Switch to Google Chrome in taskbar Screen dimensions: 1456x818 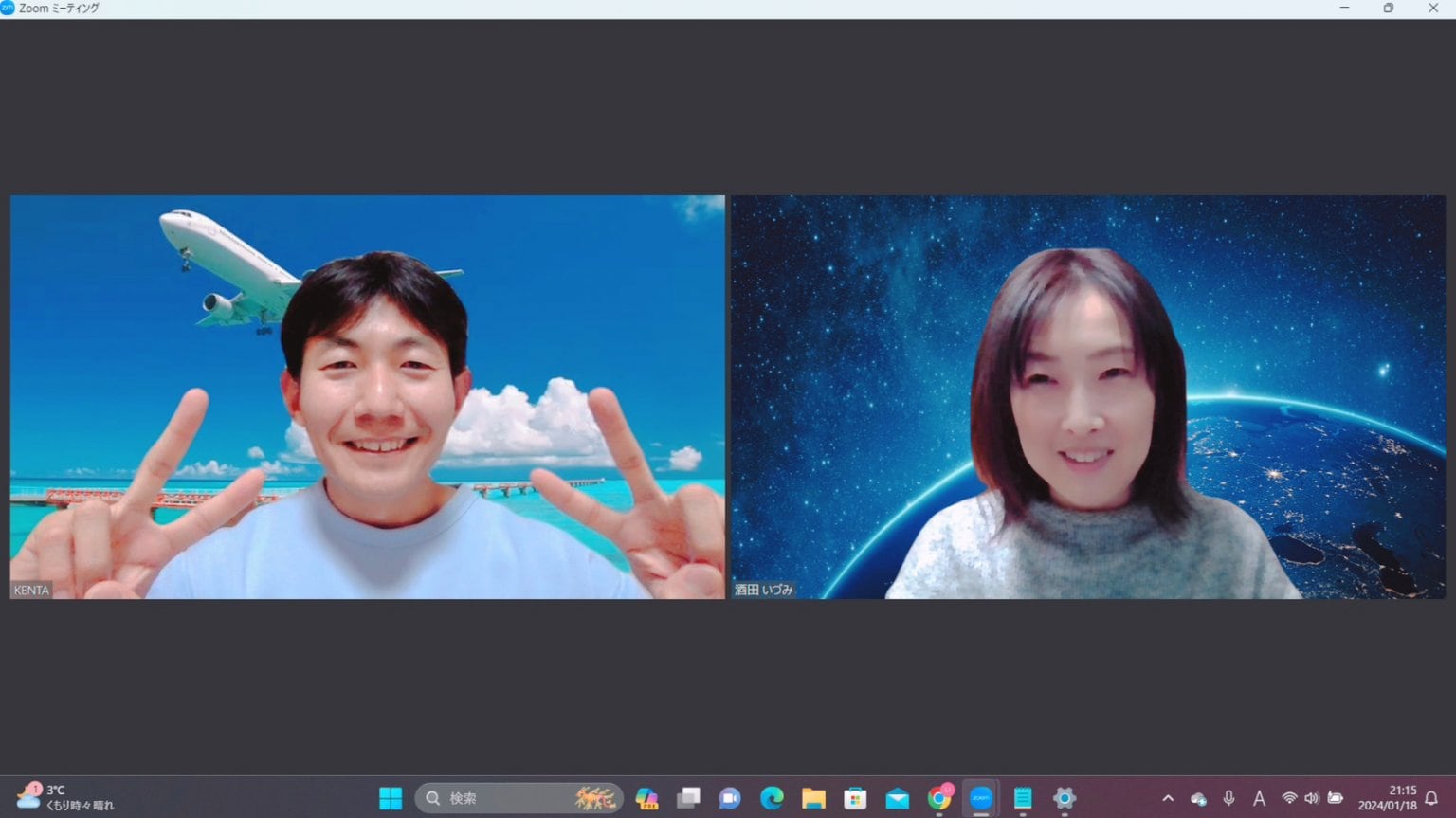[938, 798]
